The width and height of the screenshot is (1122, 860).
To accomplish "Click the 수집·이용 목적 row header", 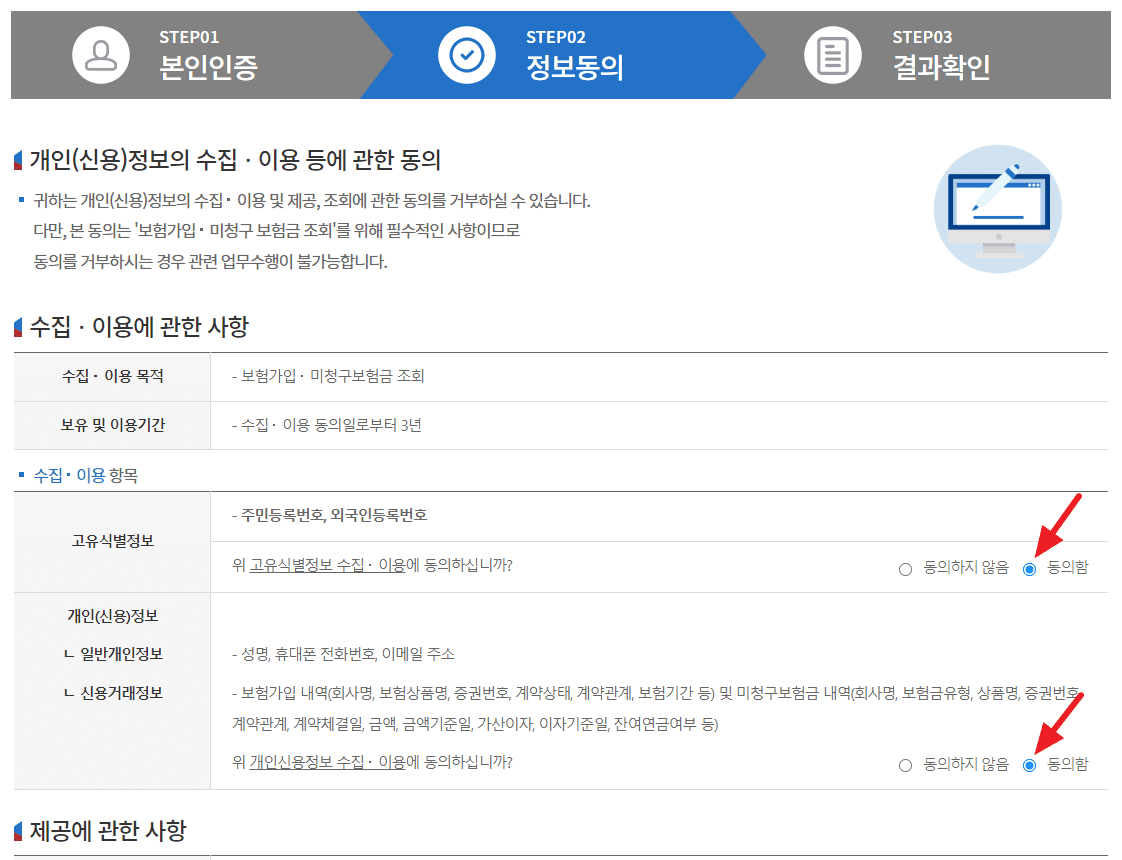I will click(x=112, y=376).
